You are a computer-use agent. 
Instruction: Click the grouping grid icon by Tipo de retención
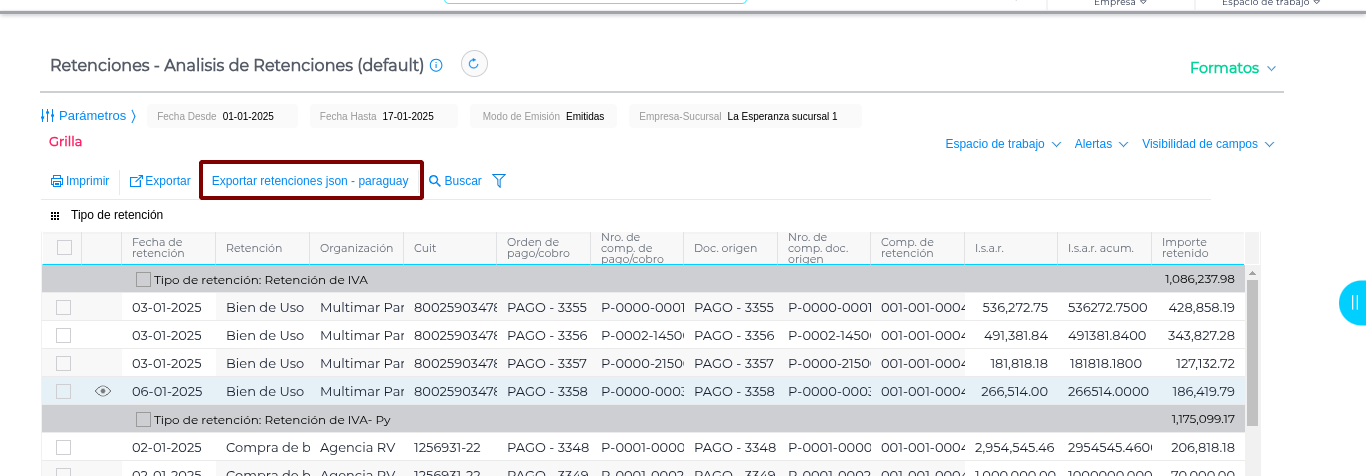(x=55, y=215)
